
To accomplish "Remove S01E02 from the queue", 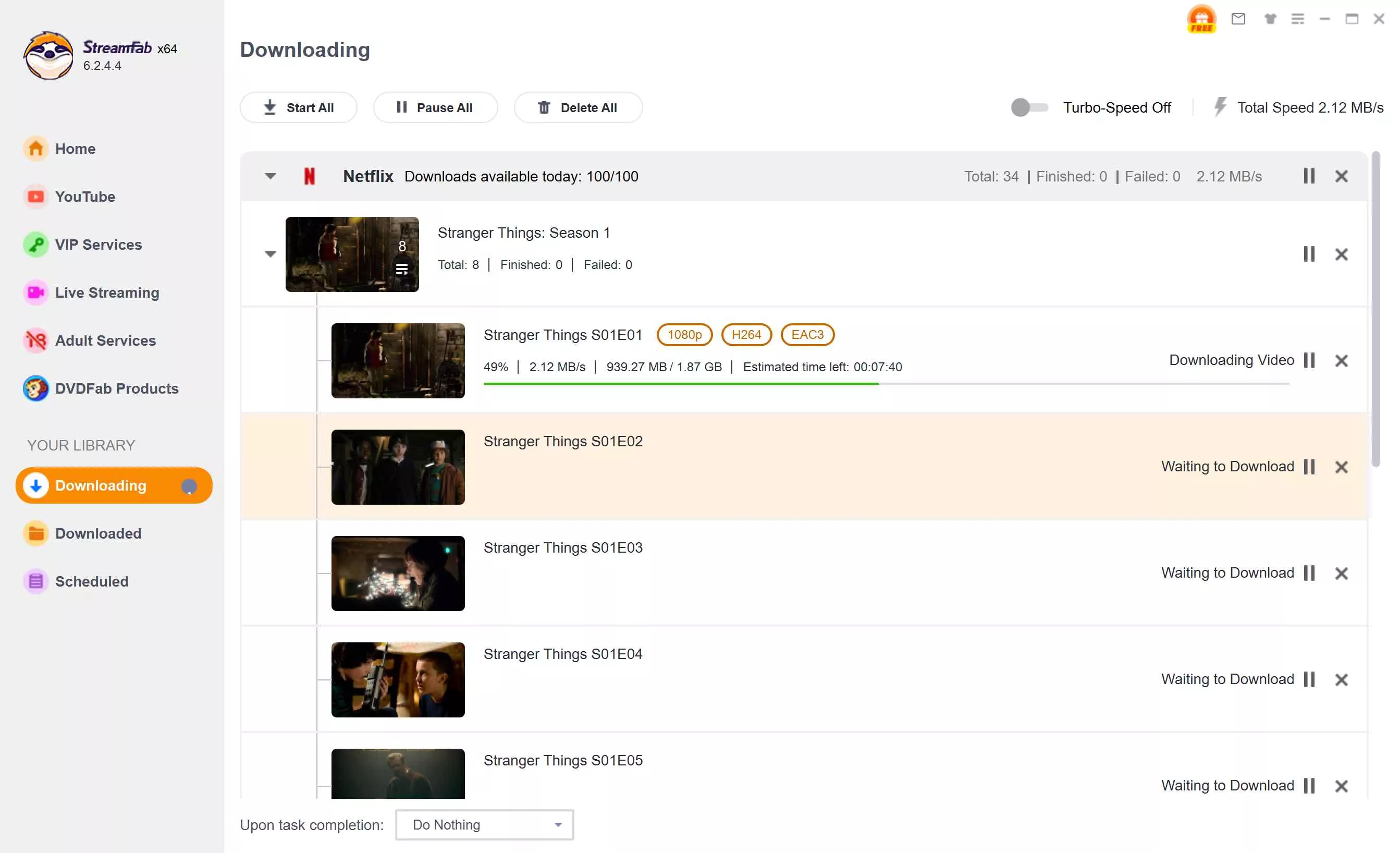I will pyautogui.click(x=1341, y=467).
